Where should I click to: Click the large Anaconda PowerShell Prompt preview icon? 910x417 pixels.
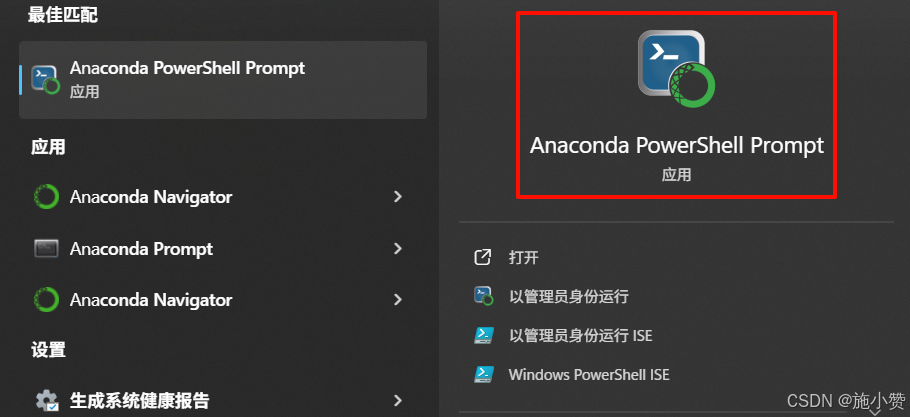[x=676, y=69]
